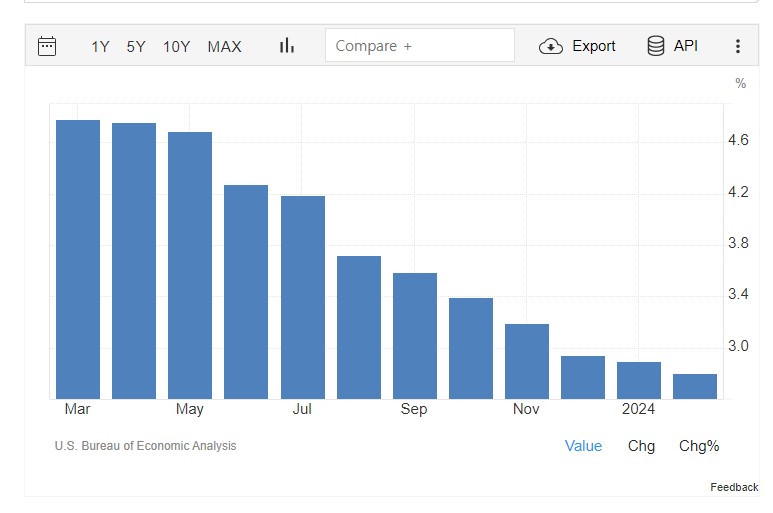Click the 3.8 y-axis value
The width and height of the screenshot is (773, 513).
[738, 243]
